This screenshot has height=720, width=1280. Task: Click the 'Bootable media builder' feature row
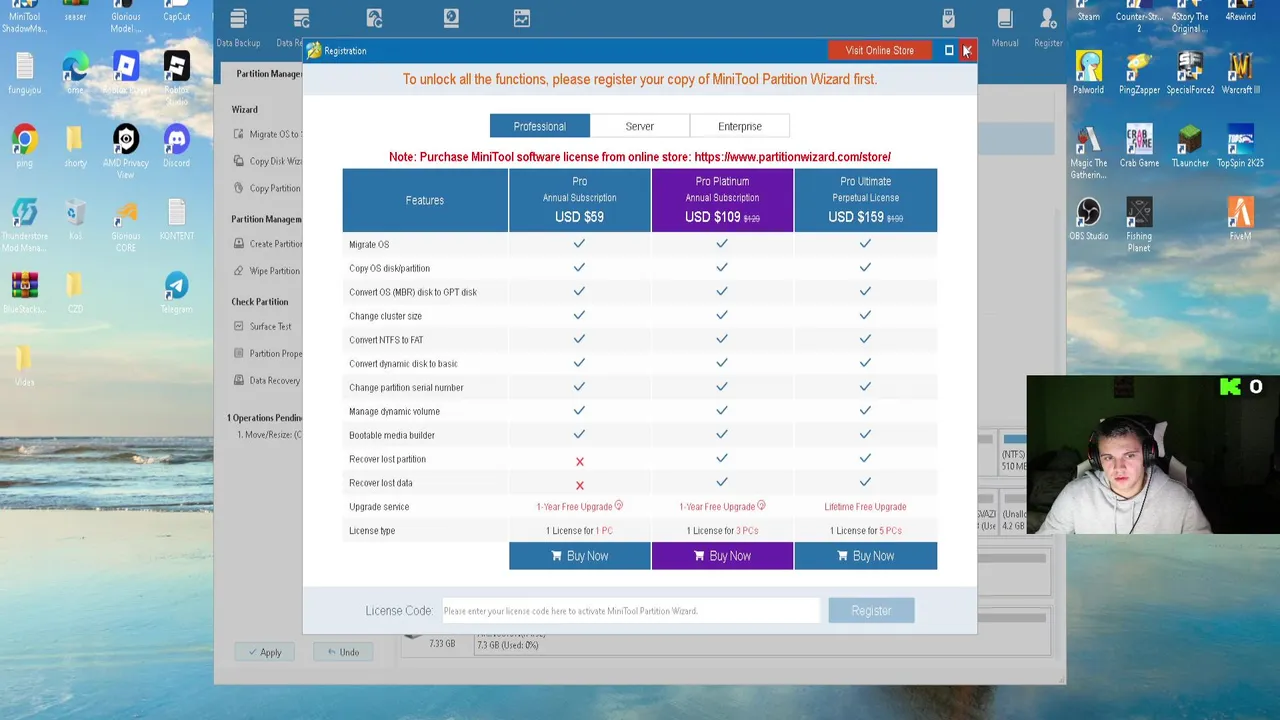[640, 435]
